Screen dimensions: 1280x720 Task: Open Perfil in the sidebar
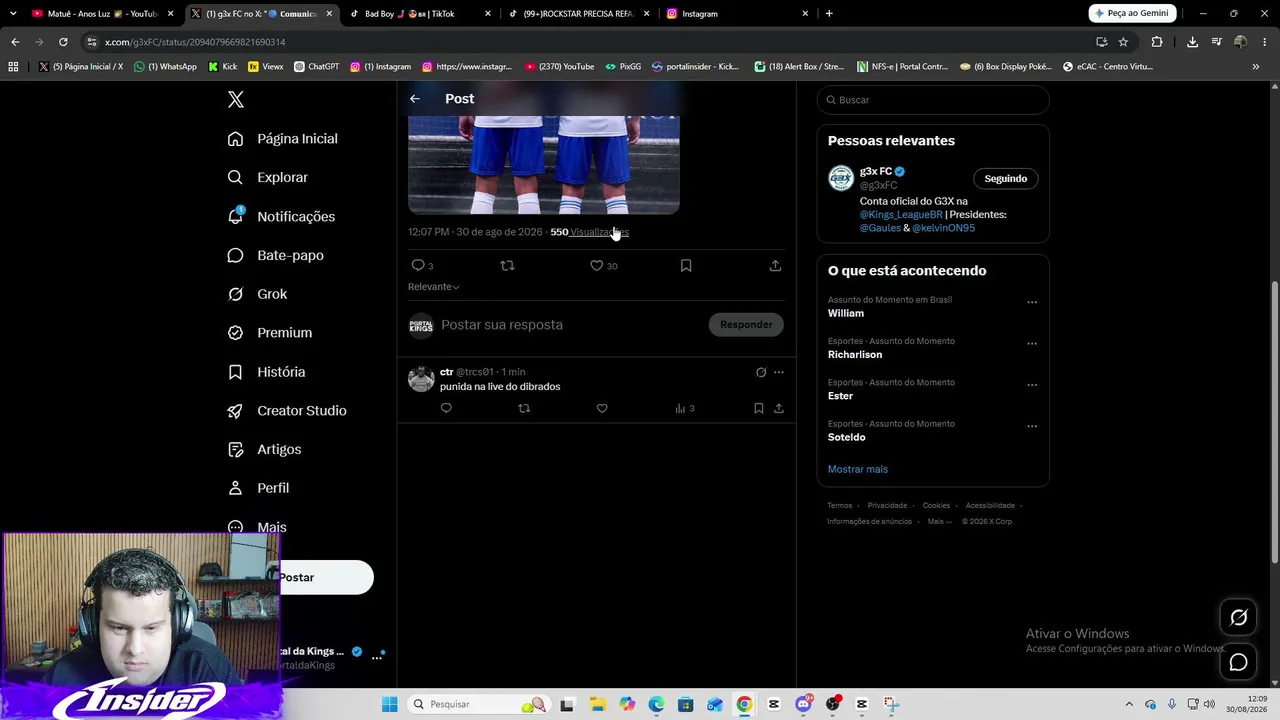point(259,488)
